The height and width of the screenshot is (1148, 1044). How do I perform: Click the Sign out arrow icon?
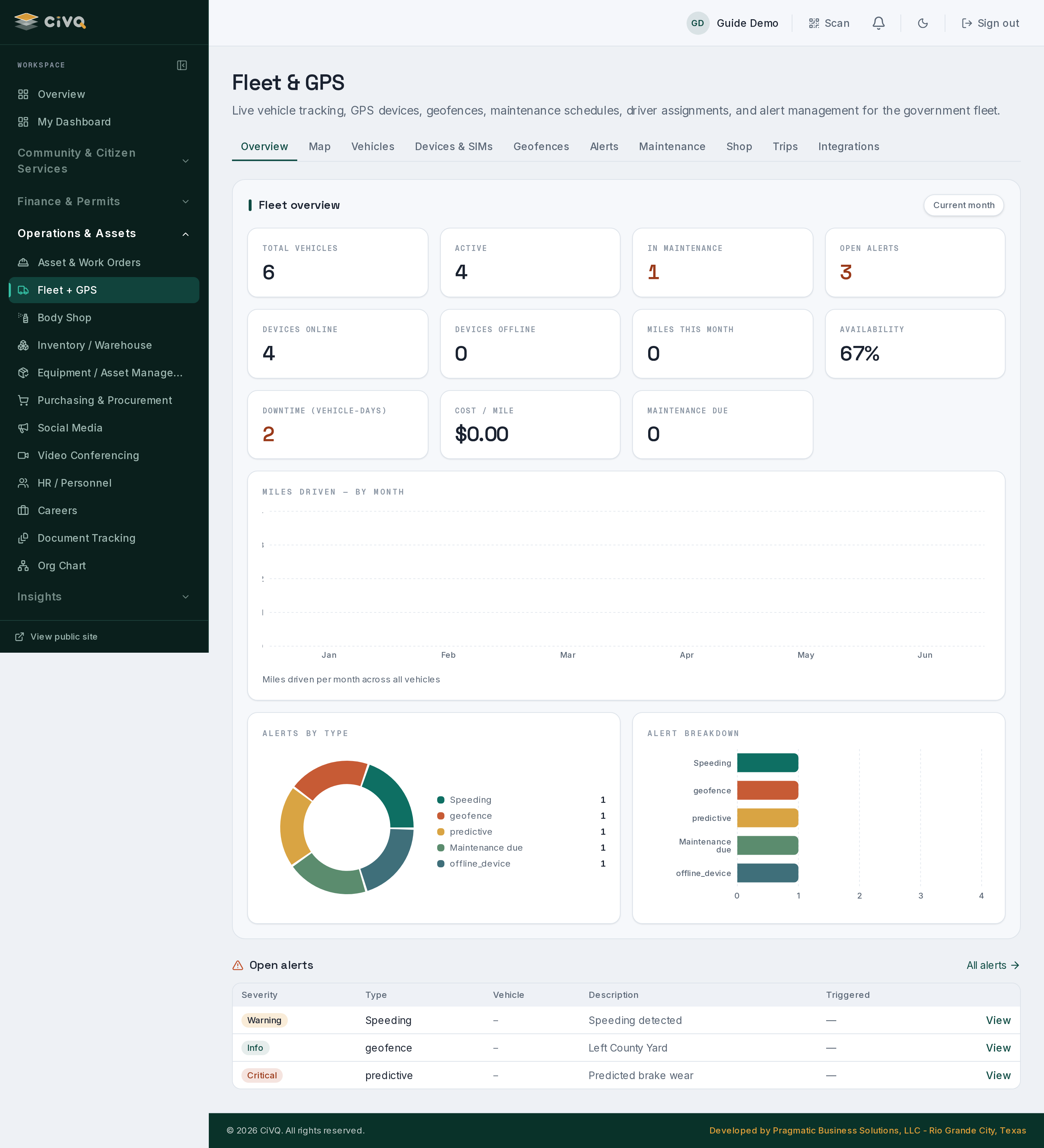966,23
